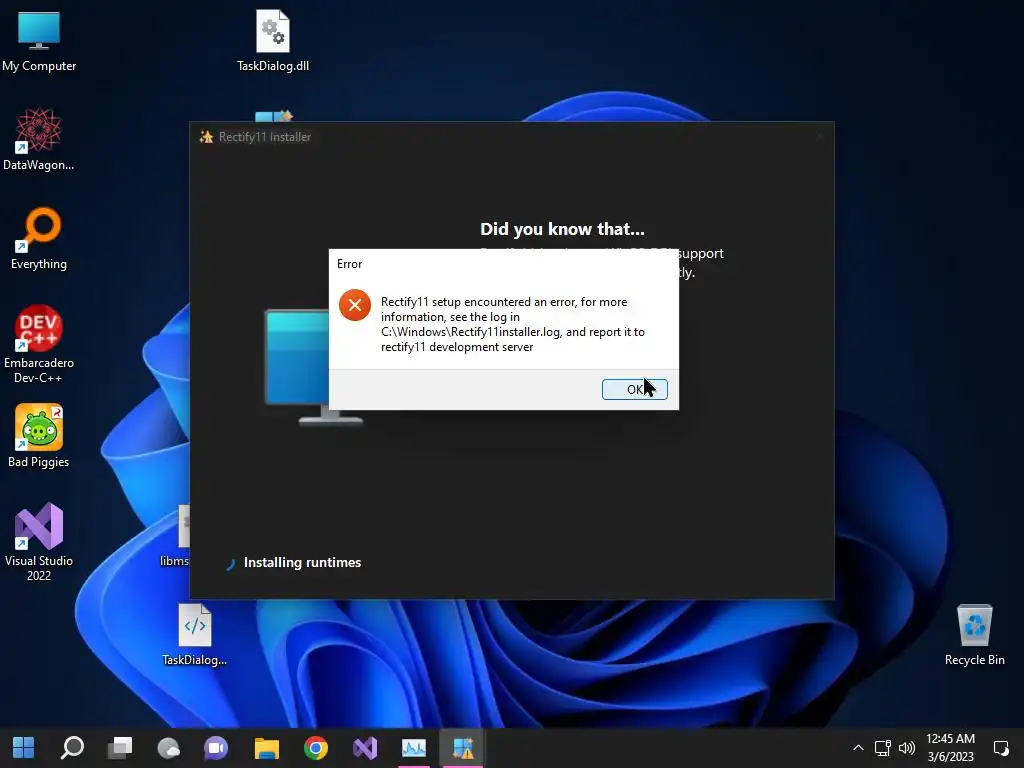
Task: Click the red error X icon
Action: [355, 305]
